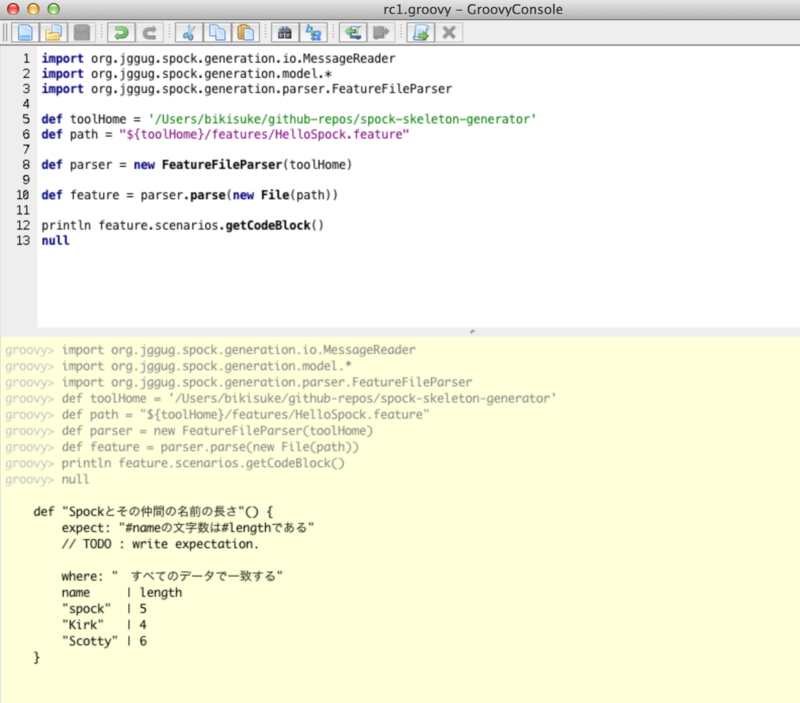Image resolution: width=800 pixels, height=703 pixels.
Task: Click the Save floppy disk icon
Action: [82, 33]
